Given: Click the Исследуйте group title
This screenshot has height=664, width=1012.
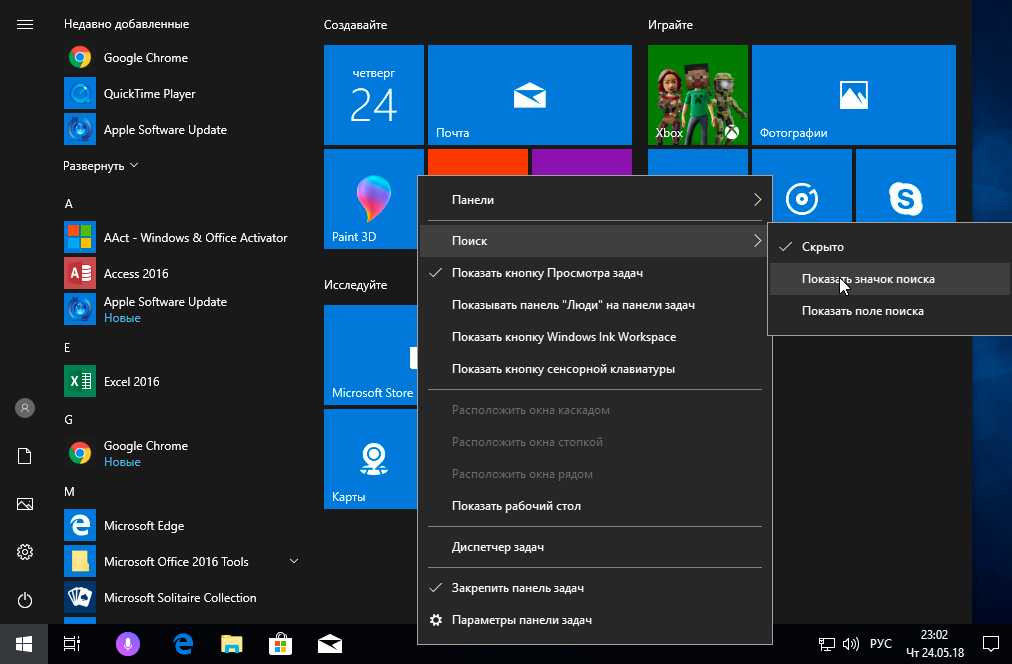Looking at the screenshot, I should pyautogui.click(x=356, y=285).
